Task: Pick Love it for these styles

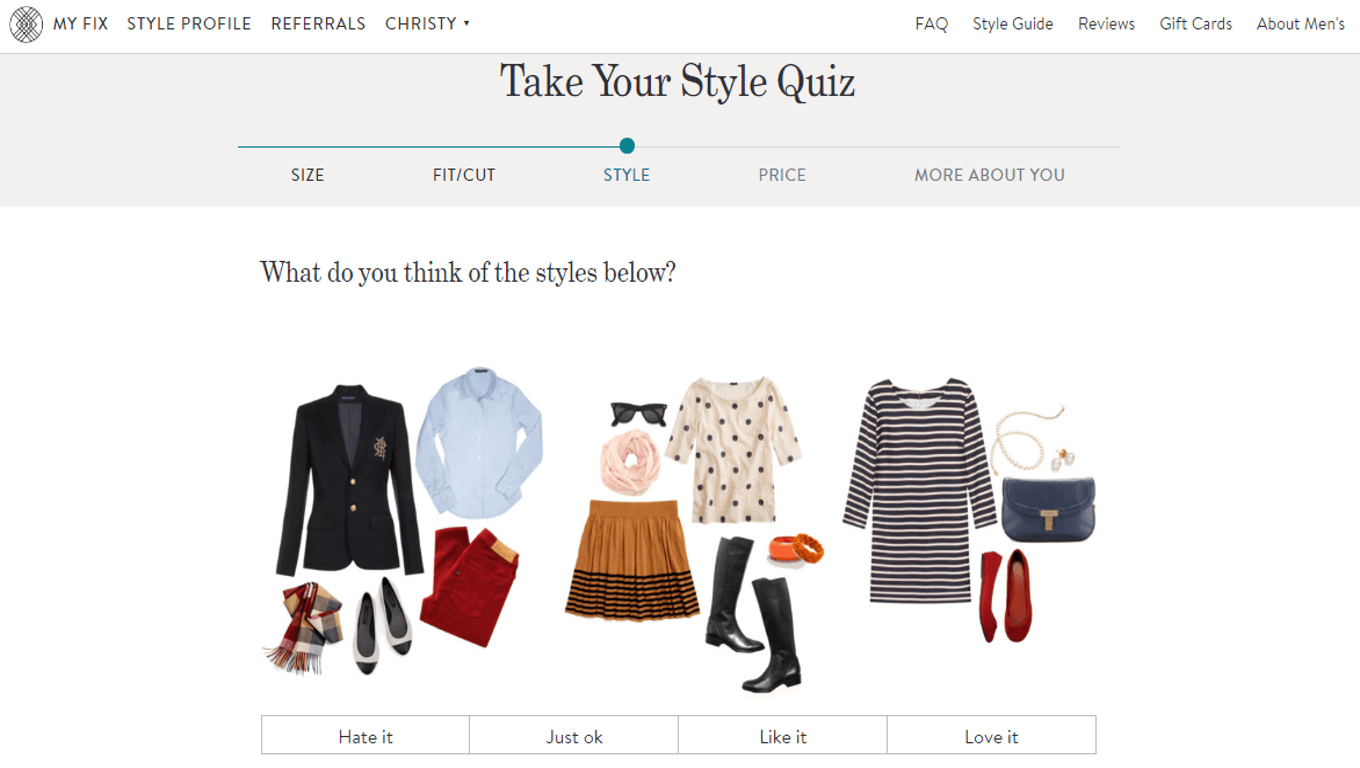Action: click(991, 736)
